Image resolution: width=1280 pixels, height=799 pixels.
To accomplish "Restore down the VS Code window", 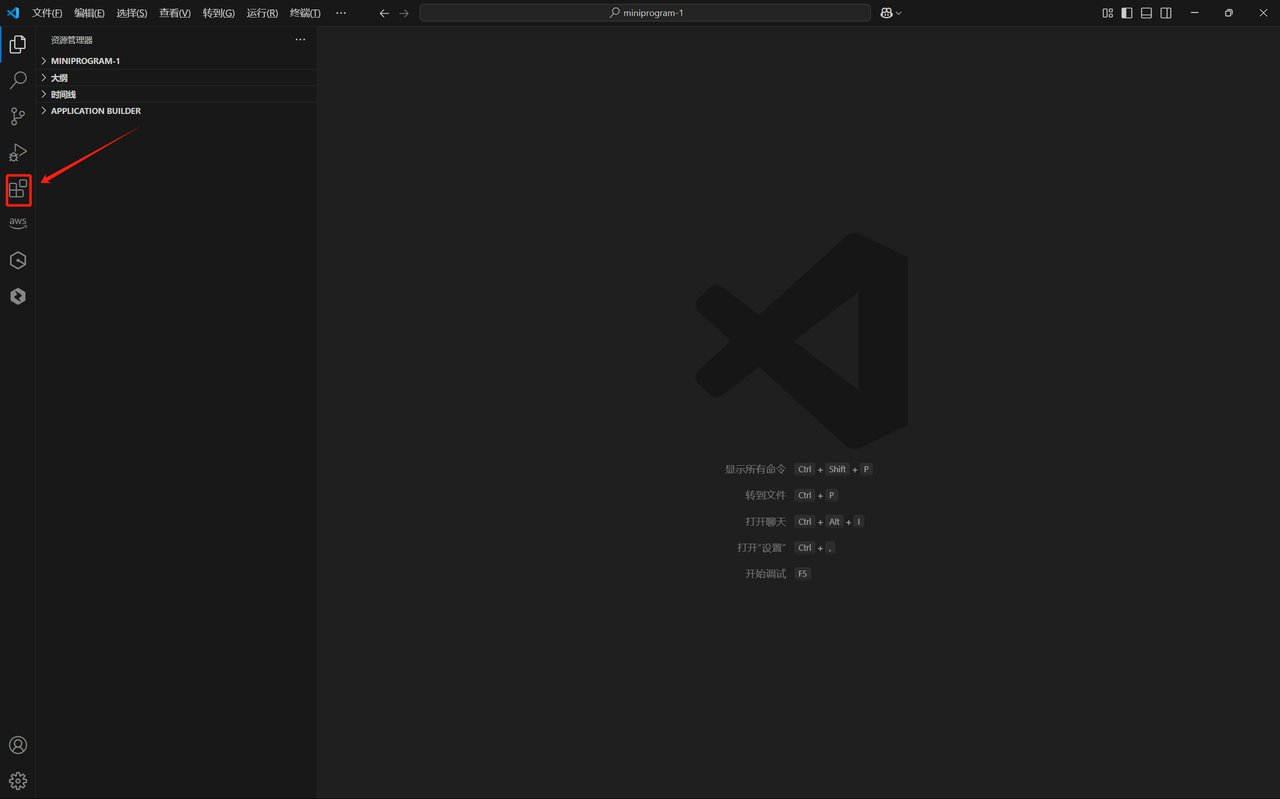I will pyautogui.click(x=1229, y=13).
